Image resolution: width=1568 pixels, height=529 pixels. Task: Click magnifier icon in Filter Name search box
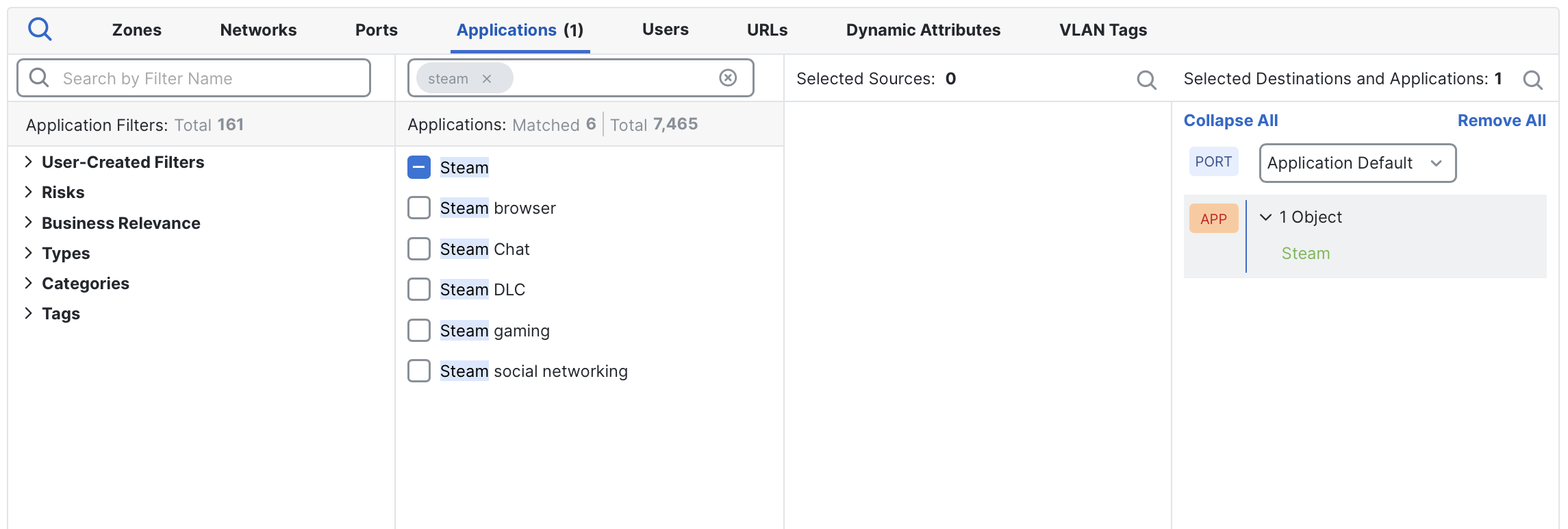click(x=39, y=78)
